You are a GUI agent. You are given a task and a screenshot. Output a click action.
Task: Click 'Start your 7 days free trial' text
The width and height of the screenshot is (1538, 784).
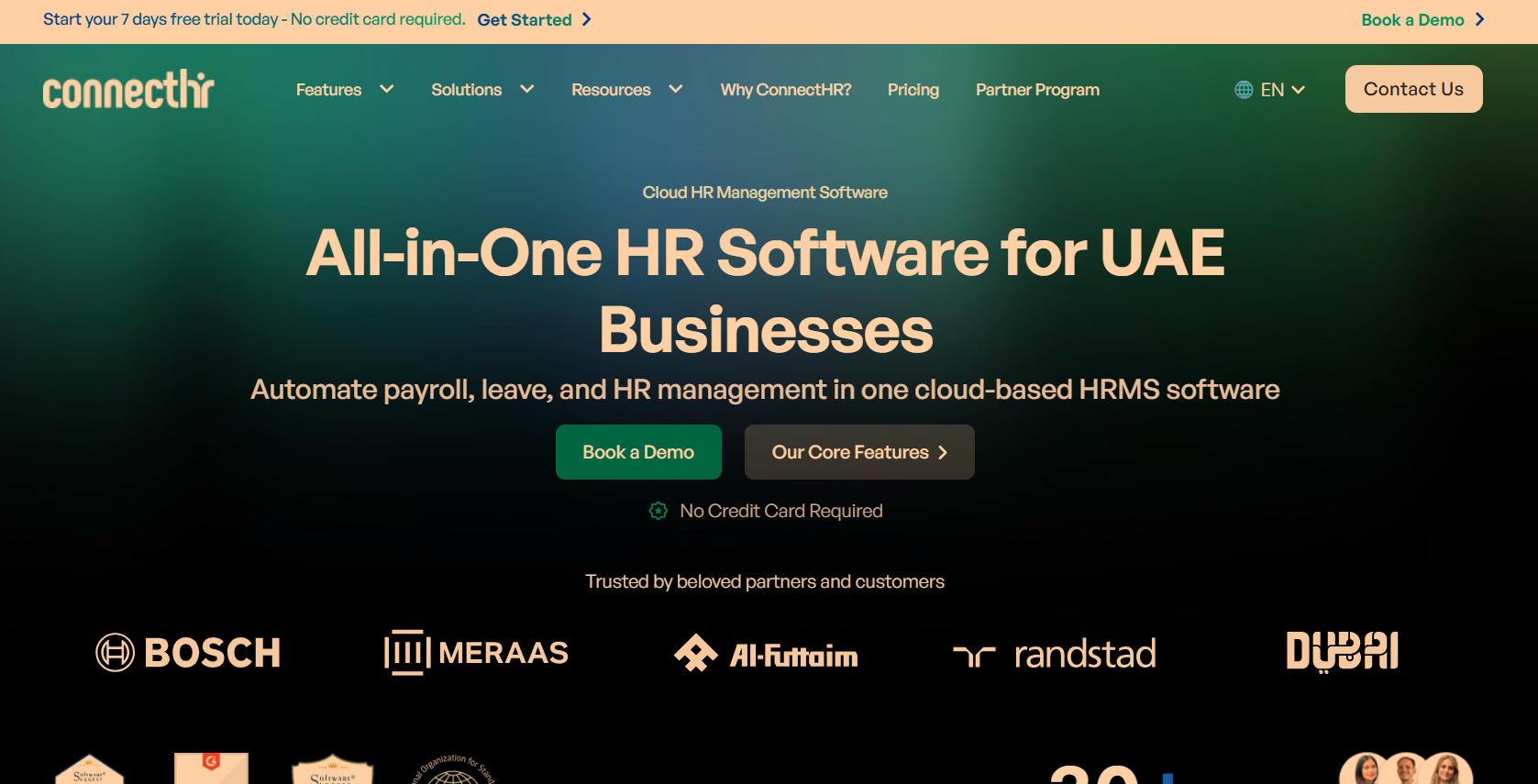pyautogui.click(x=254, y=19)
